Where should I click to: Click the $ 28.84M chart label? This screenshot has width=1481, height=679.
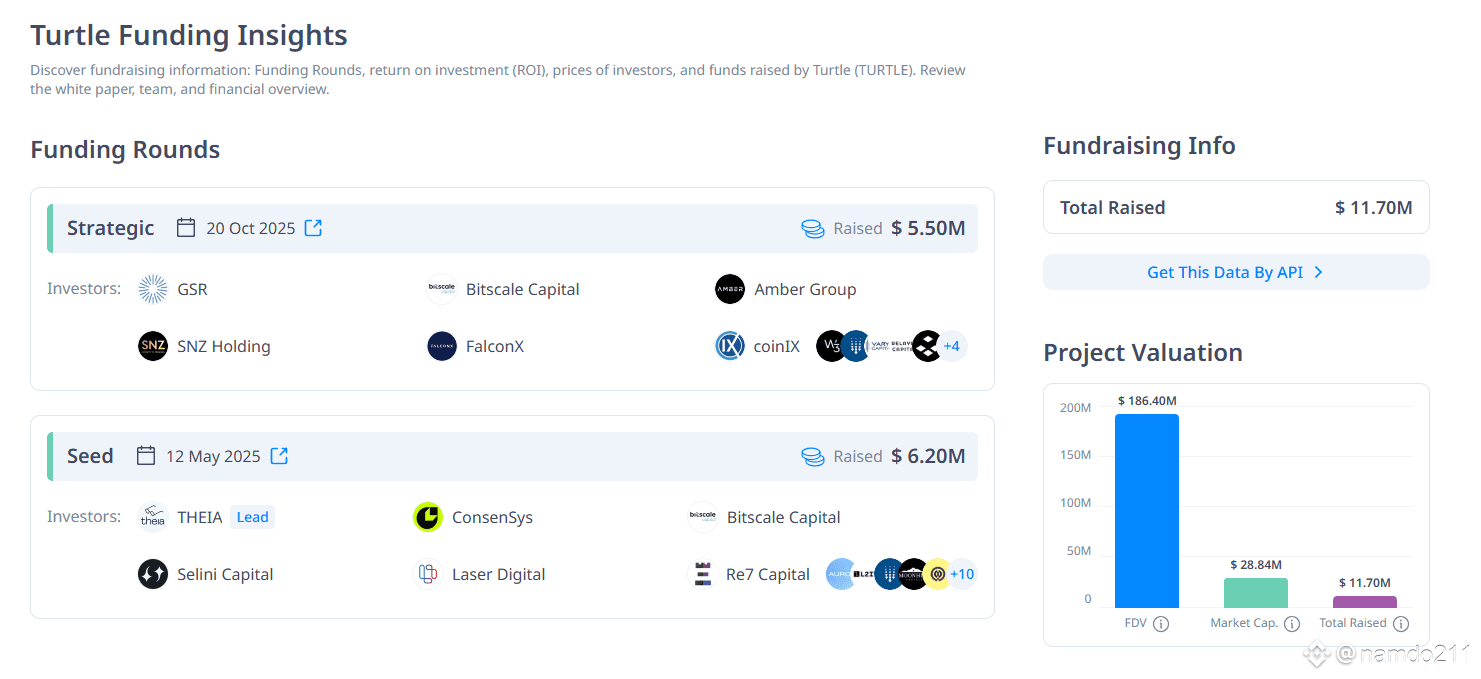click(x=1256, y=565)
